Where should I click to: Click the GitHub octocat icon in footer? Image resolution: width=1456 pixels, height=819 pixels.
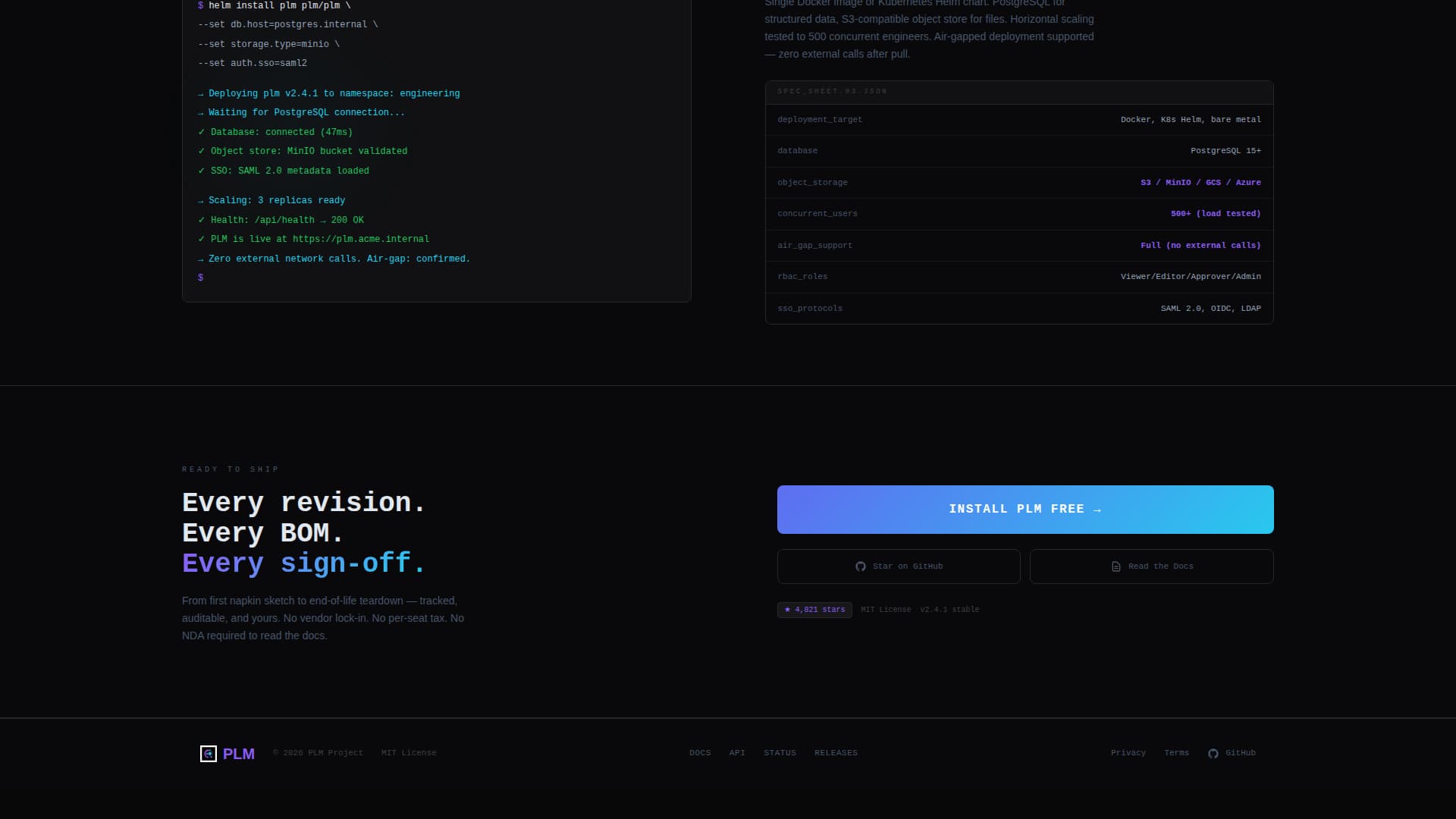[x=1213, y=754]
